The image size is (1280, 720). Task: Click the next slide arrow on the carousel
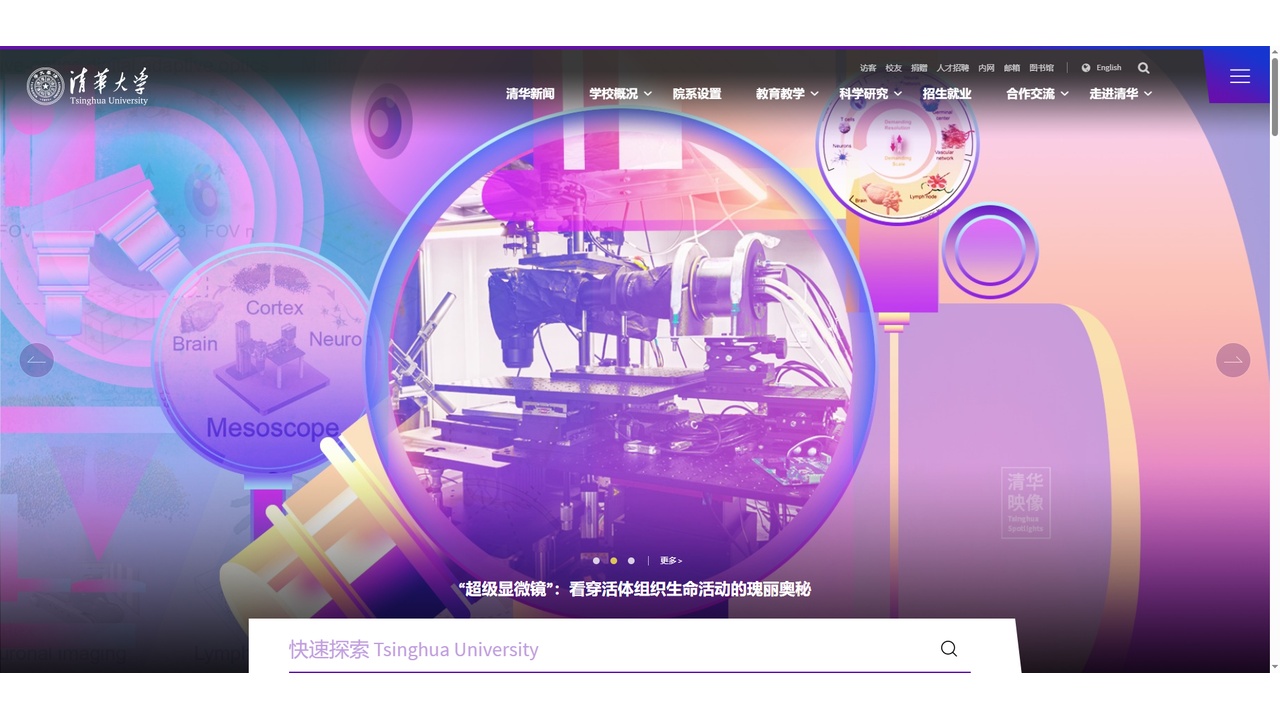pos(1232,360)
